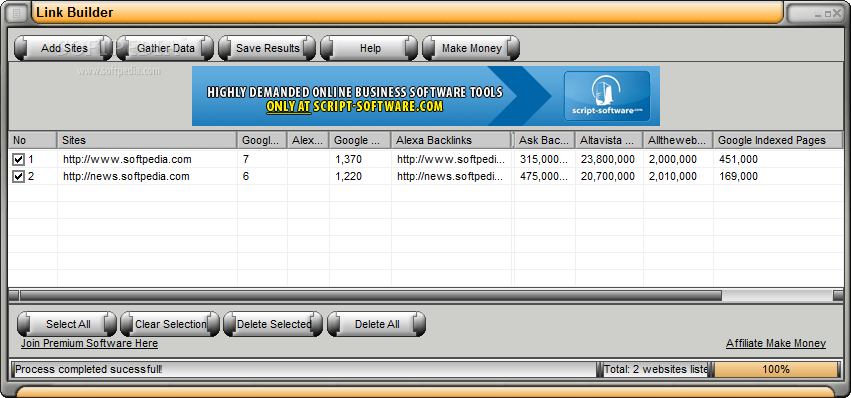
Task: Start Gather Data process
Action: [166, 48]
